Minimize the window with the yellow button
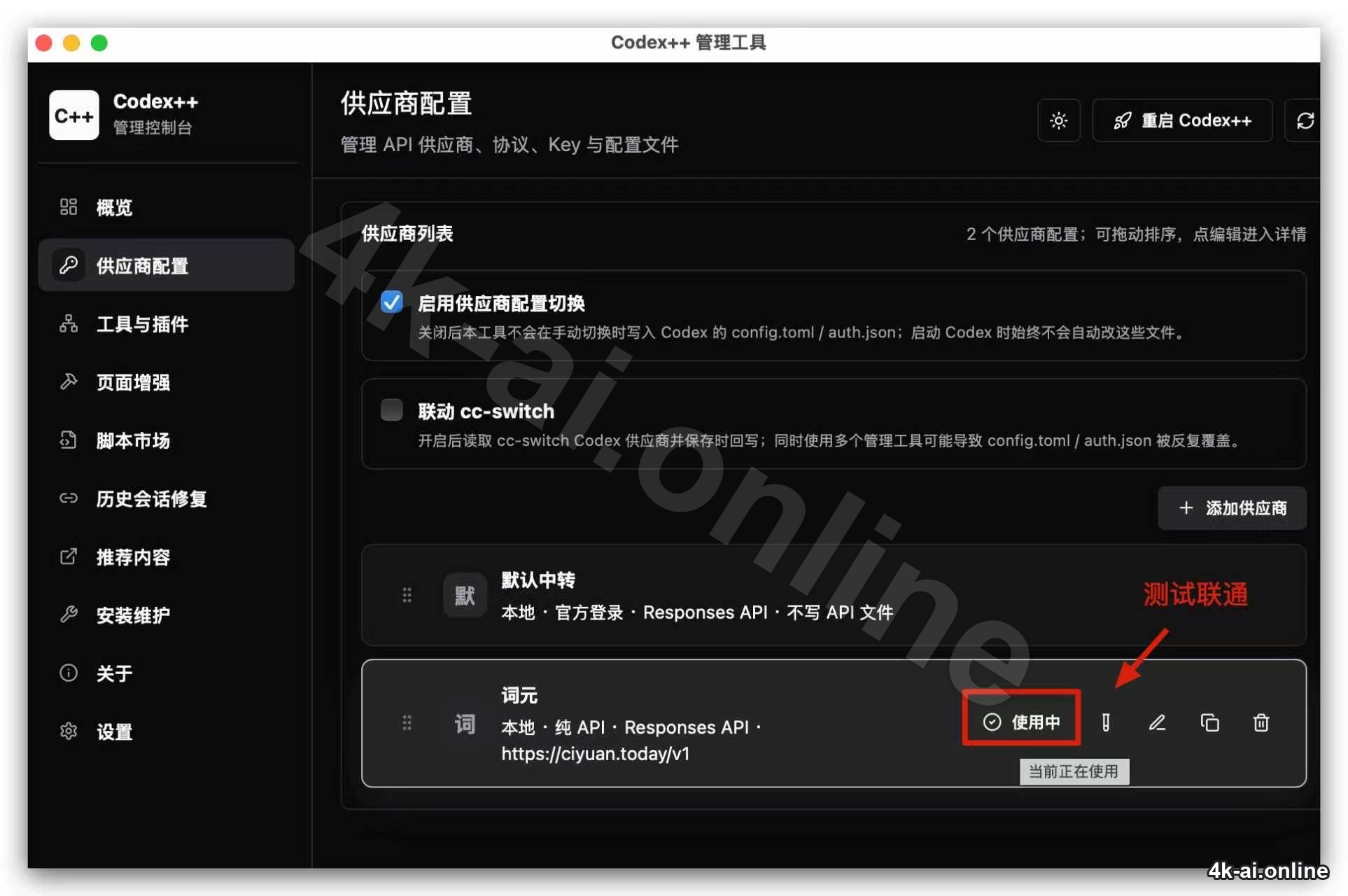This screenshot has height=896, width=1348. 71,43
